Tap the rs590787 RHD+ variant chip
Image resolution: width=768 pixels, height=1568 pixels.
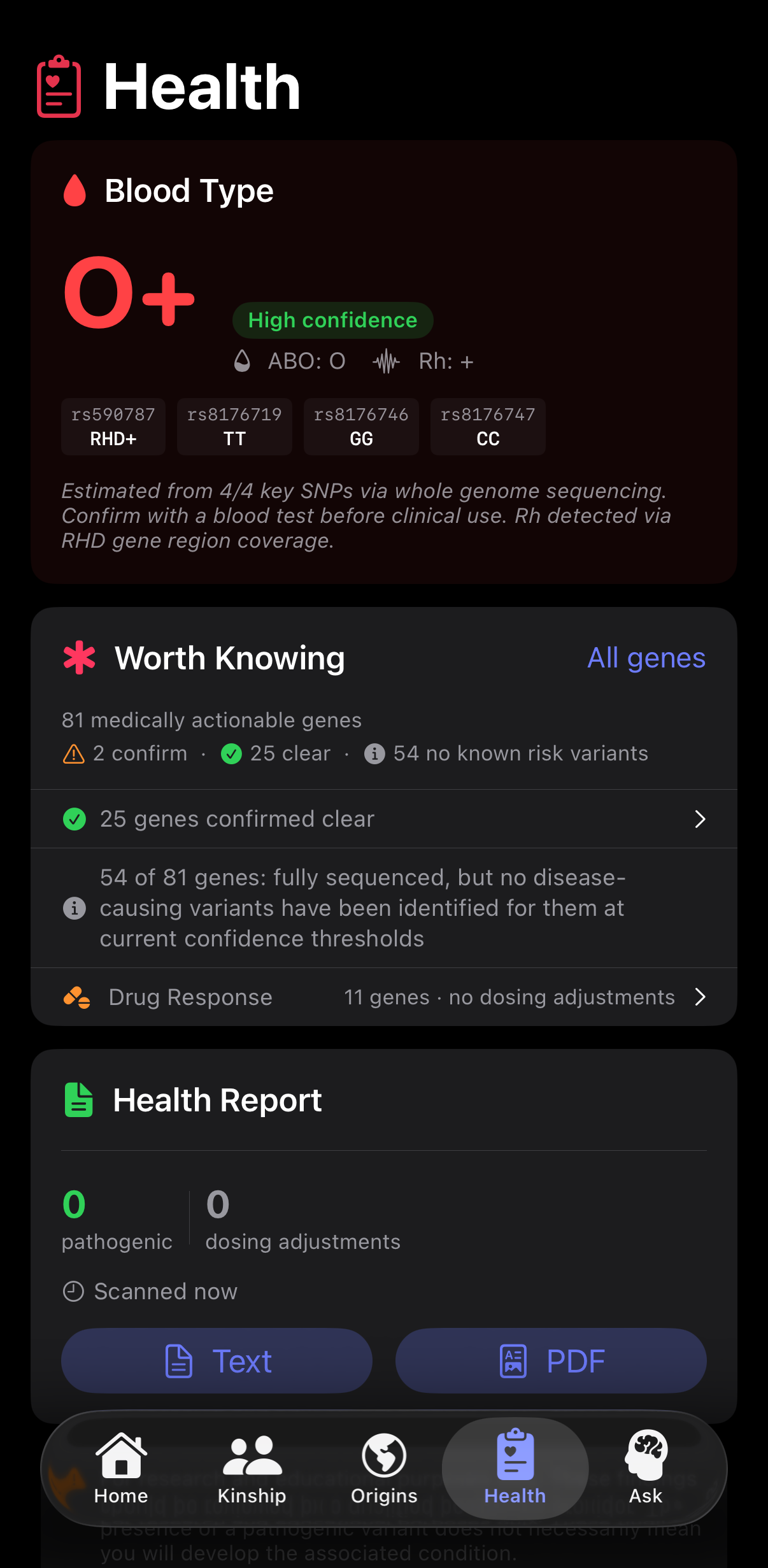(113, 426)
